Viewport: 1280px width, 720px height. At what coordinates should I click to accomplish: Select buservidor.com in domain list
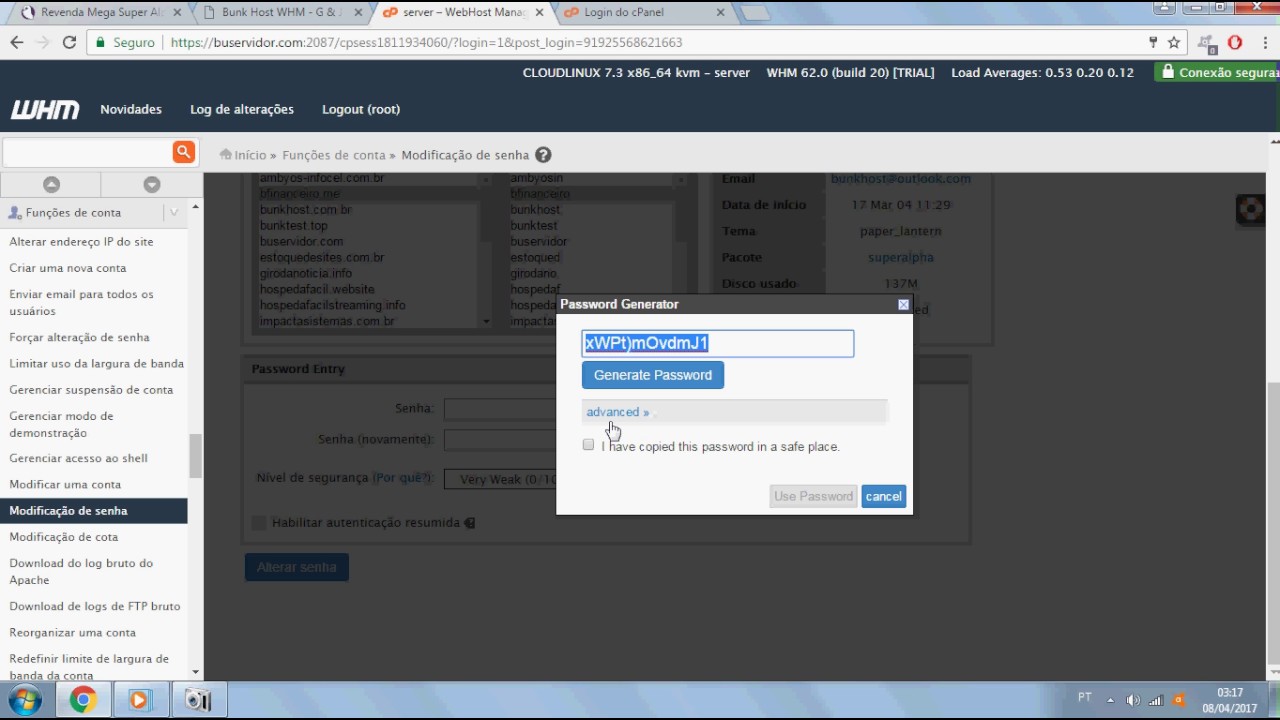(301, 241)
